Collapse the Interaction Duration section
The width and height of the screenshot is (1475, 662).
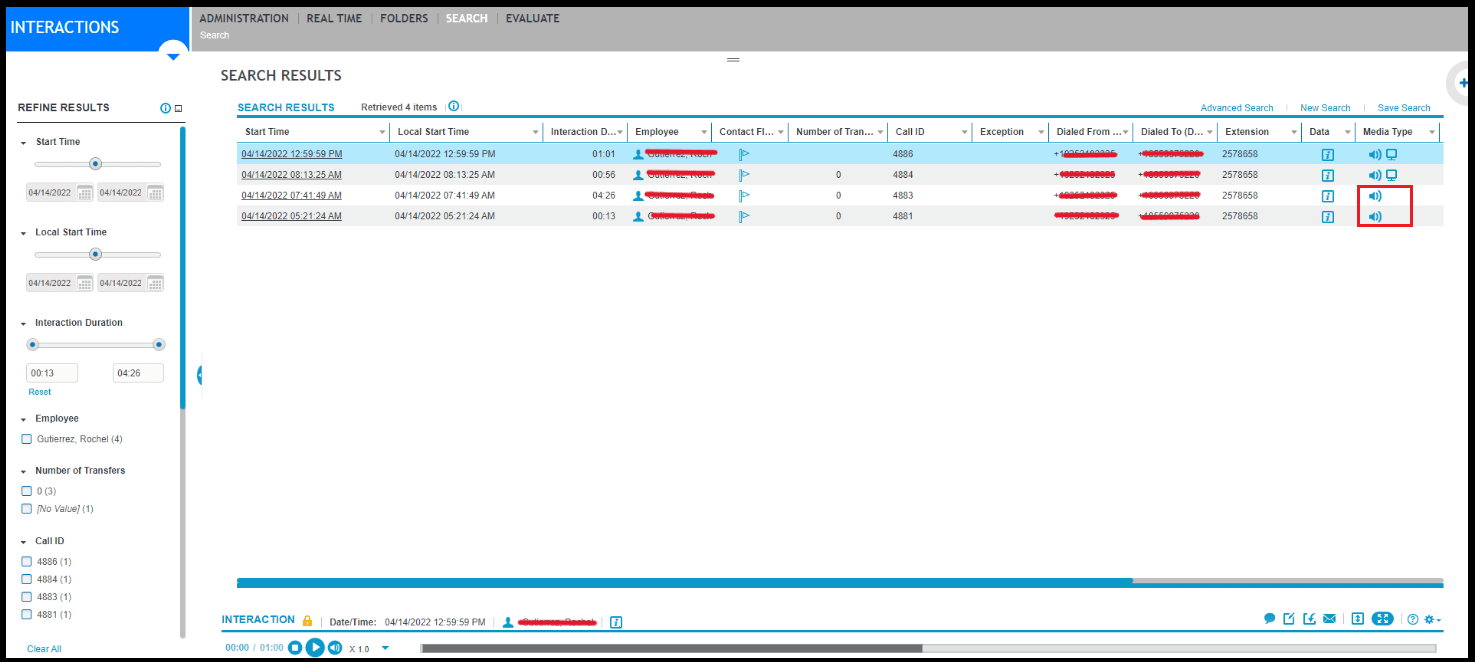[x=24, y=323]
